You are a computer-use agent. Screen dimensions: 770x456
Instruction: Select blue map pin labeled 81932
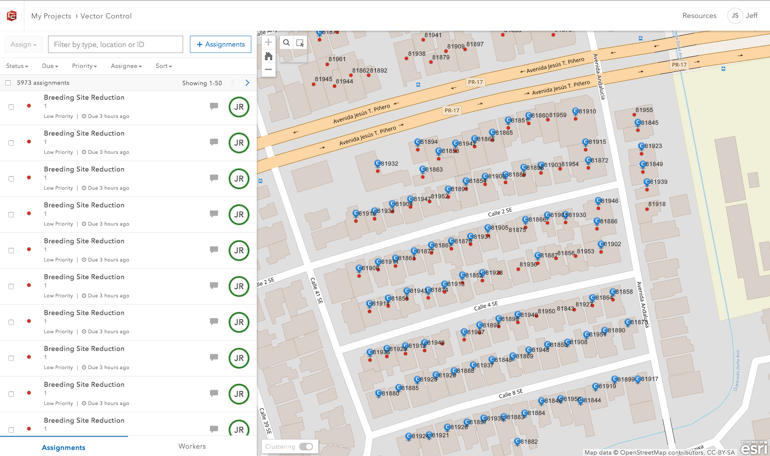[378, 163]
